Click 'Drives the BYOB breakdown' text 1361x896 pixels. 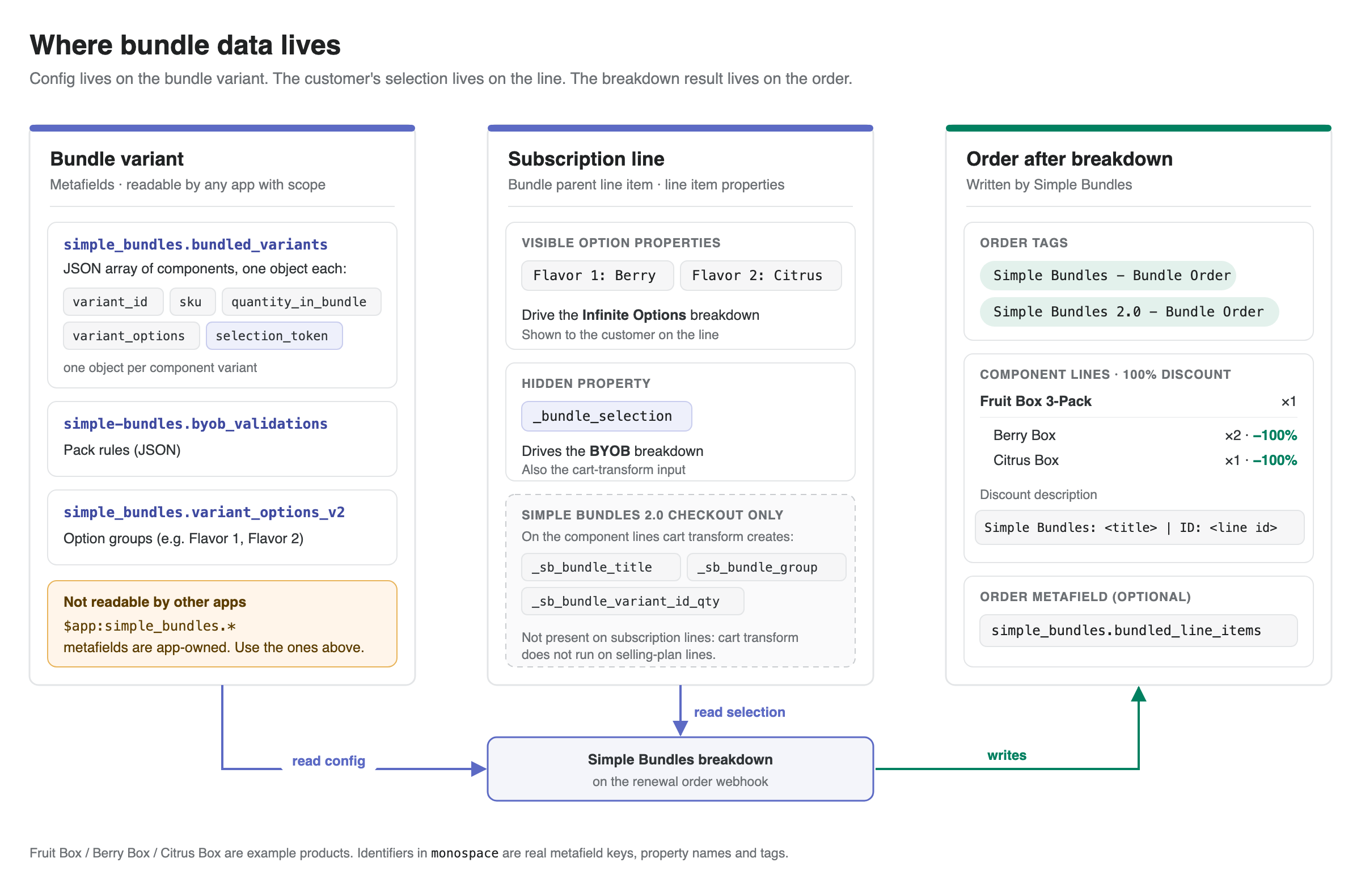(x=612, y=451)
